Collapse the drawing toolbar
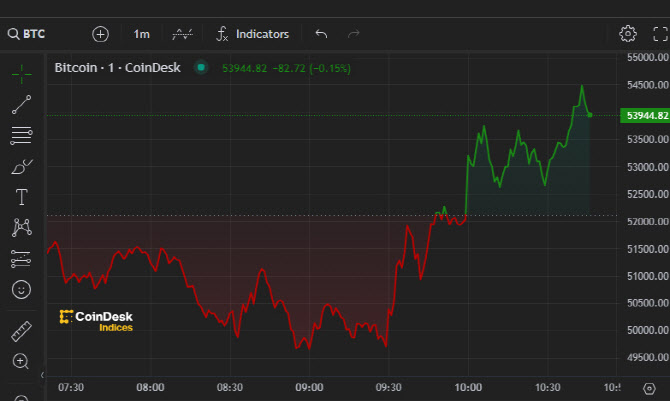Image resolution: width=670 pixels, height=401 pixels. point(42,375)
